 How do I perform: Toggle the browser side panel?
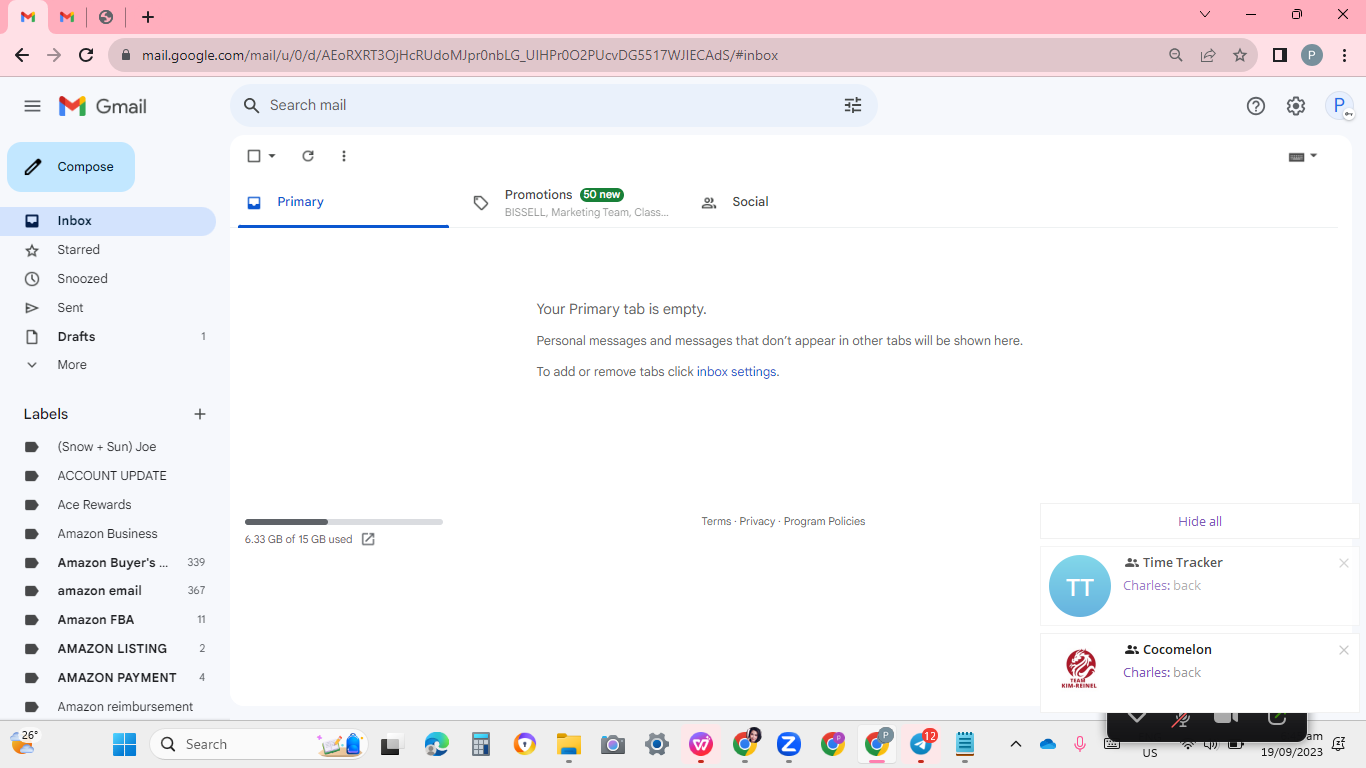click(1280, 55)
